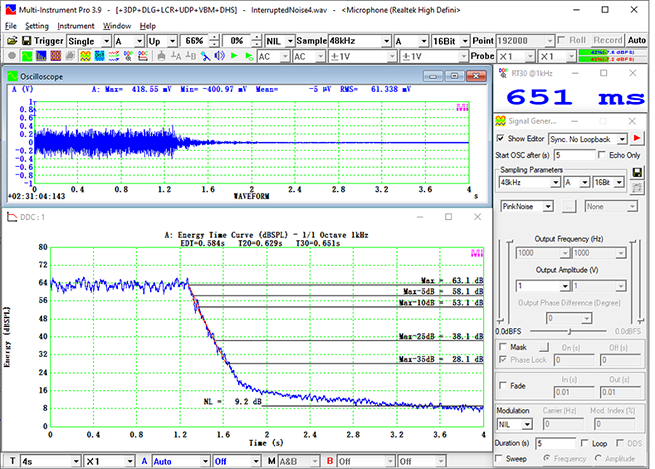Click the red play button in Signal Generator
Viewport: 655px width, 469px height.
tap(635, 138)
